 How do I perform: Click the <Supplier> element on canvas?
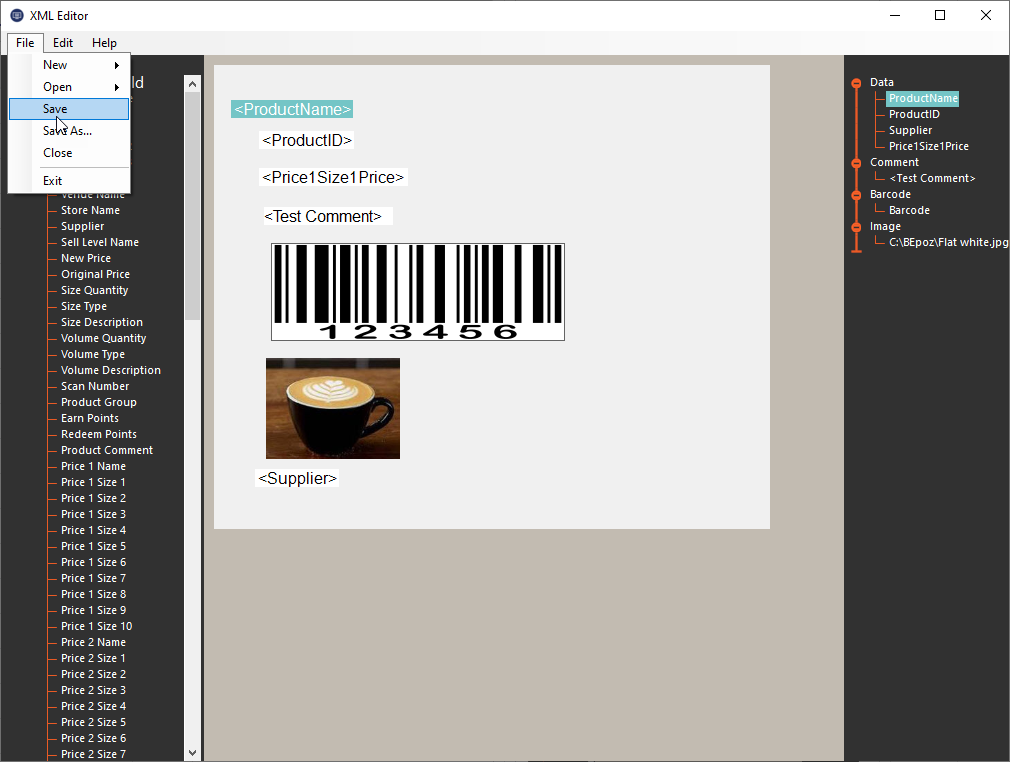point(297,479)
